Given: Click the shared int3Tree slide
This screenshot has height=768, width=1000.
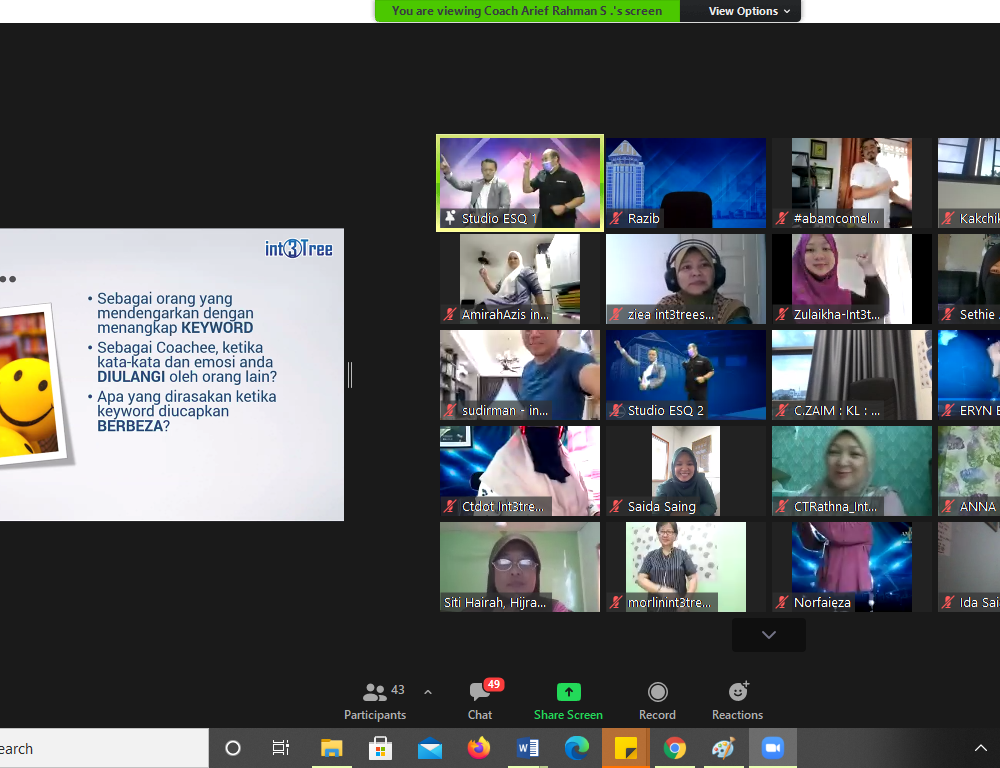Looking at the screenshot, I should coord(170,375).
